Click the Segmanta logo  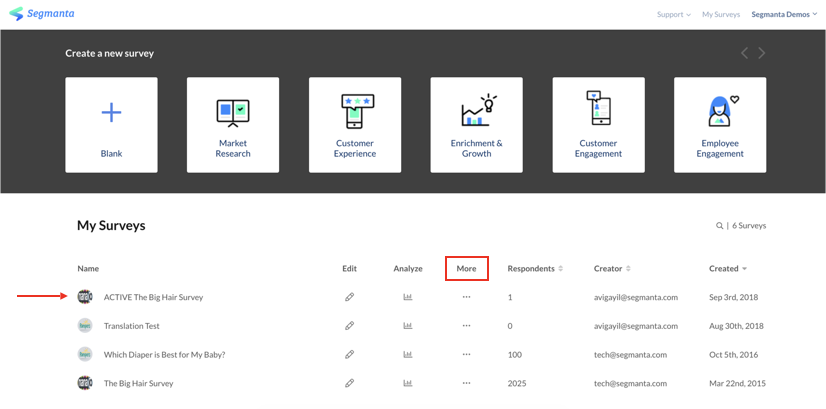[x=42, y=14]
